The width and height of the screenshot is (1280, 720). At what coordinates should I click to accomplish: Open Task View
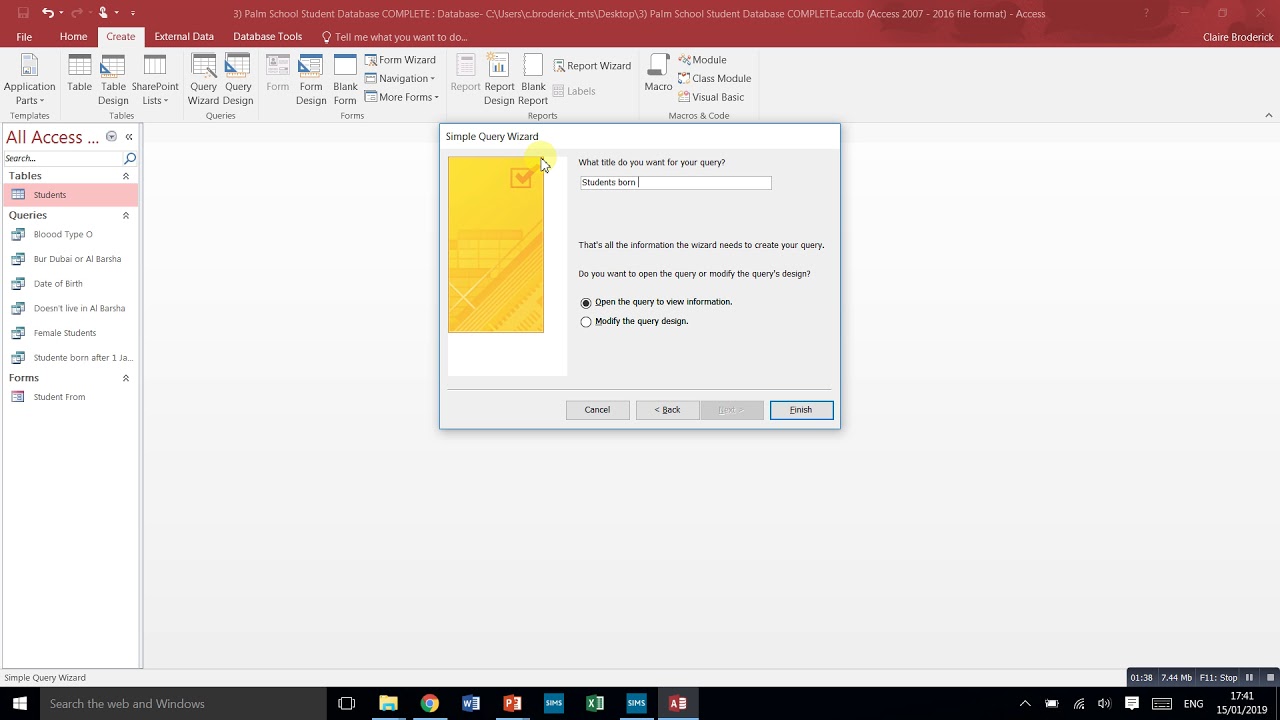(346, 703)
